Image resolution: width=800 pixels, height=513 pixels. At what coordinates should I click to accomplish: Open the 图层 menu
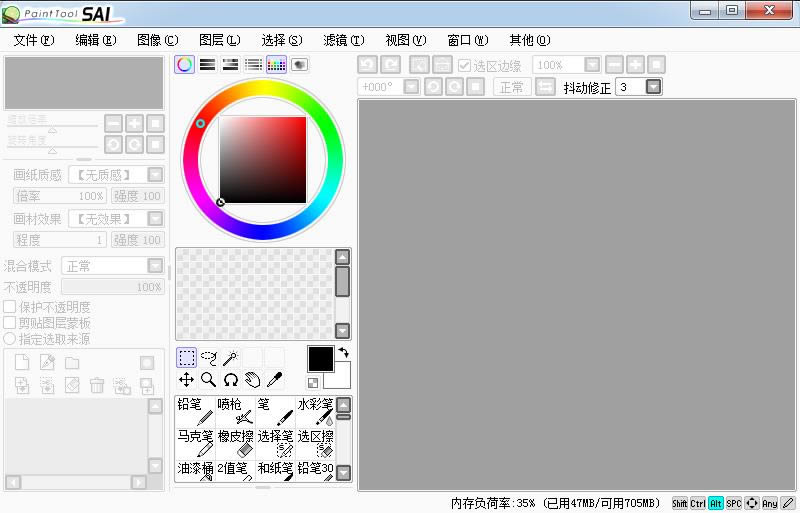pyautogui.click(x=219, y=40)
